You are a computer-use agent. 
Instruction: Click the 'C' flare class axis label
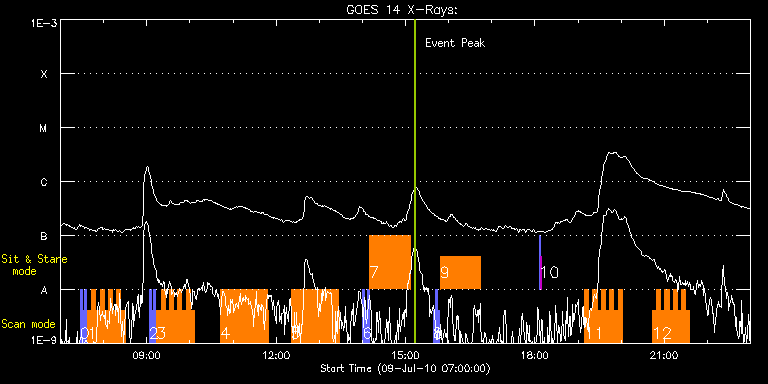click(44, 182)
